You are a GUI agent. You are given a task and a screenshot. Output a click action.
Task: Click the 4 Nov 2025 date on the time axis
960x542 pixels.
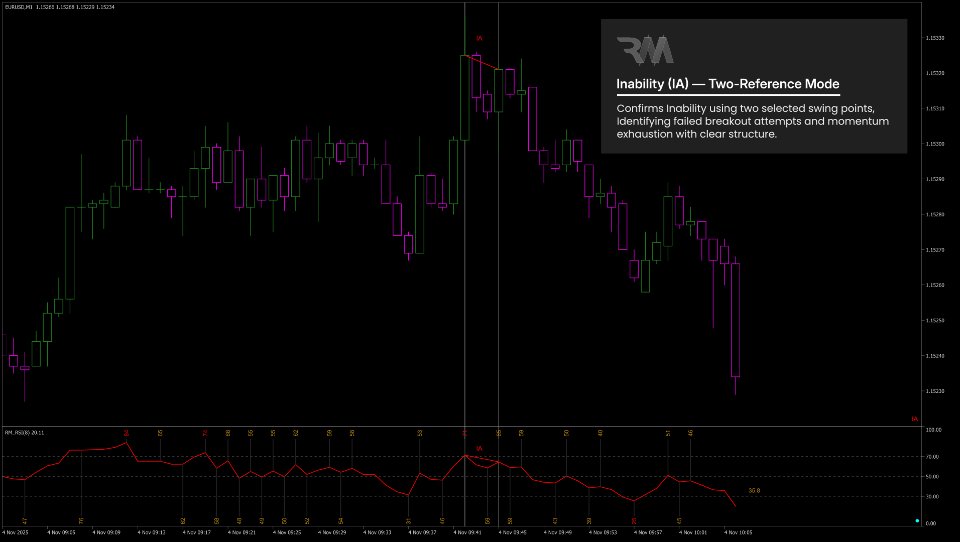(x=15, y=532)
